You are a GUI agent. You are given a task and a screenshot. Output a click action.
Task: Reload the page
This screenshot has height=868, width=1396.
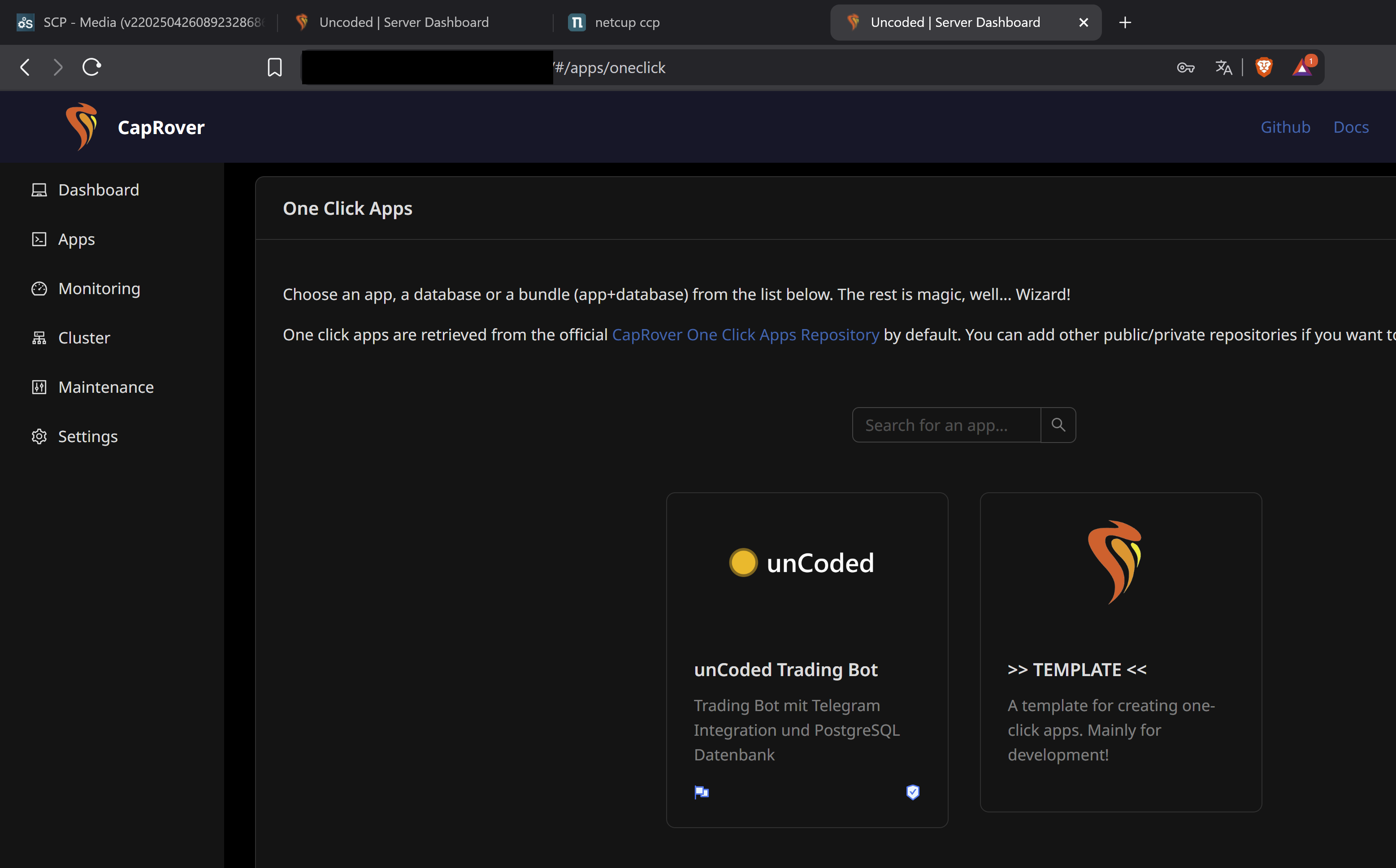click(x=92, y=67)
